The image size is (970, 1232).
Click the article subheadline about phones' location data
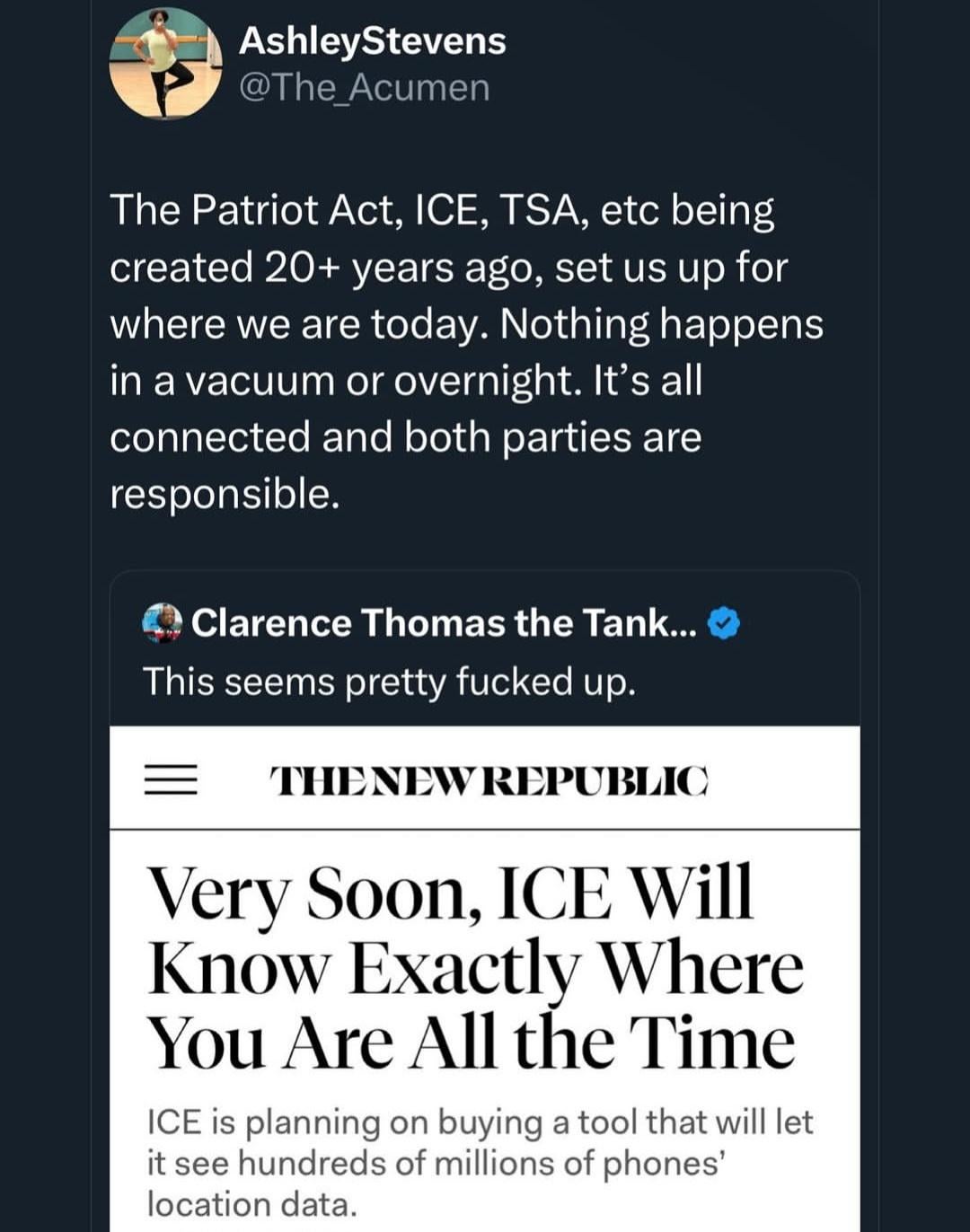pos(480,1163)
